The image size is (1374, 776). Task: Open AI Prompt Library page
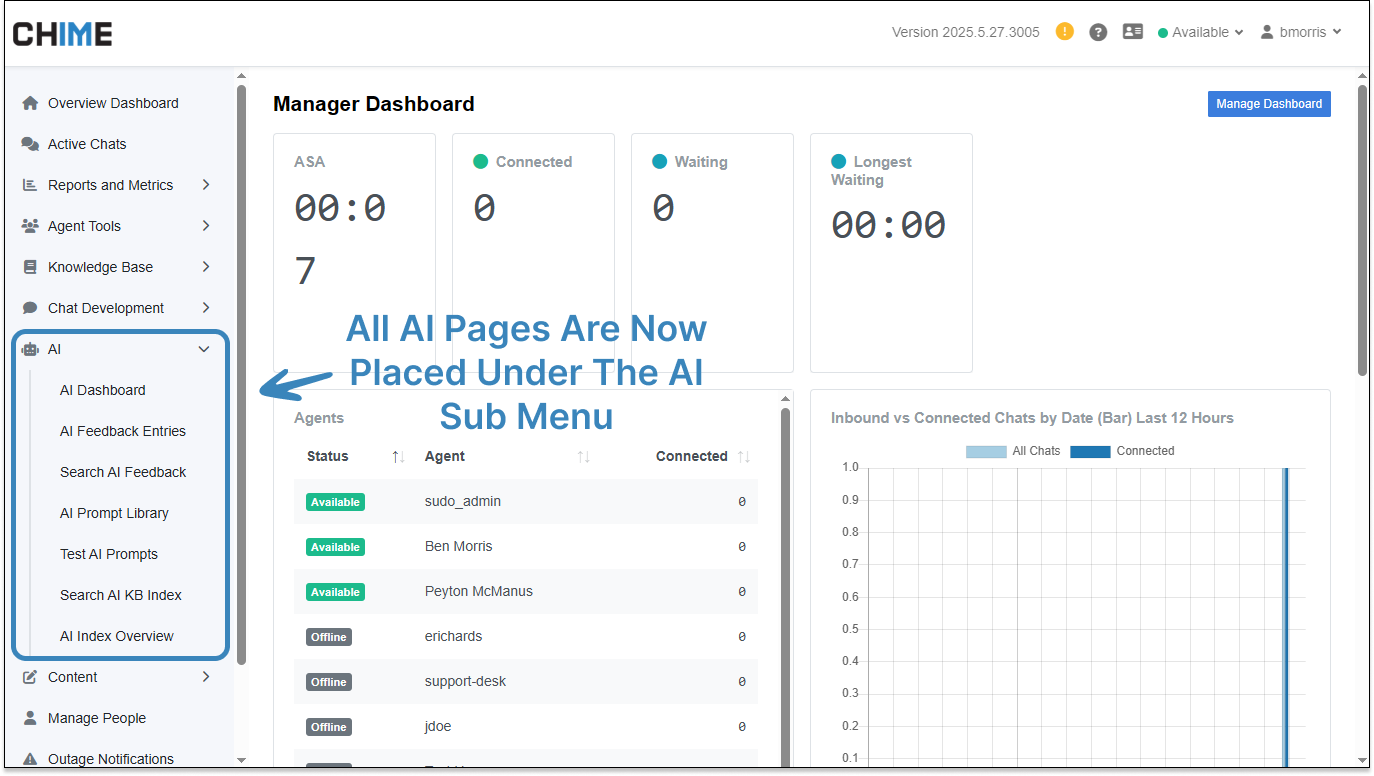tap(114, 513)
